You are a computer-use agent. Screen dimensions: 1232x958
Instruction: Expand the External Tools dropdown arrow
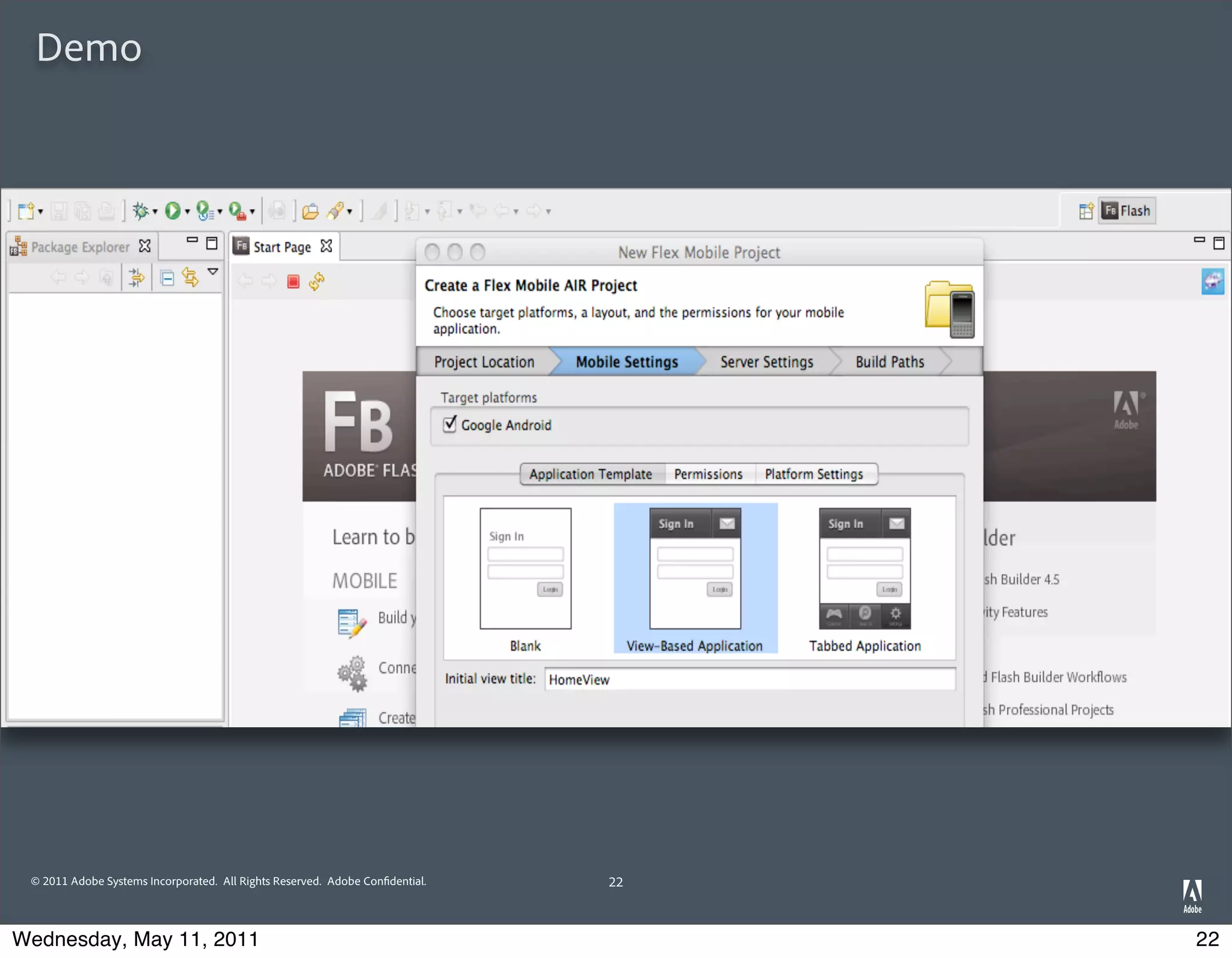tap(252, 212)
